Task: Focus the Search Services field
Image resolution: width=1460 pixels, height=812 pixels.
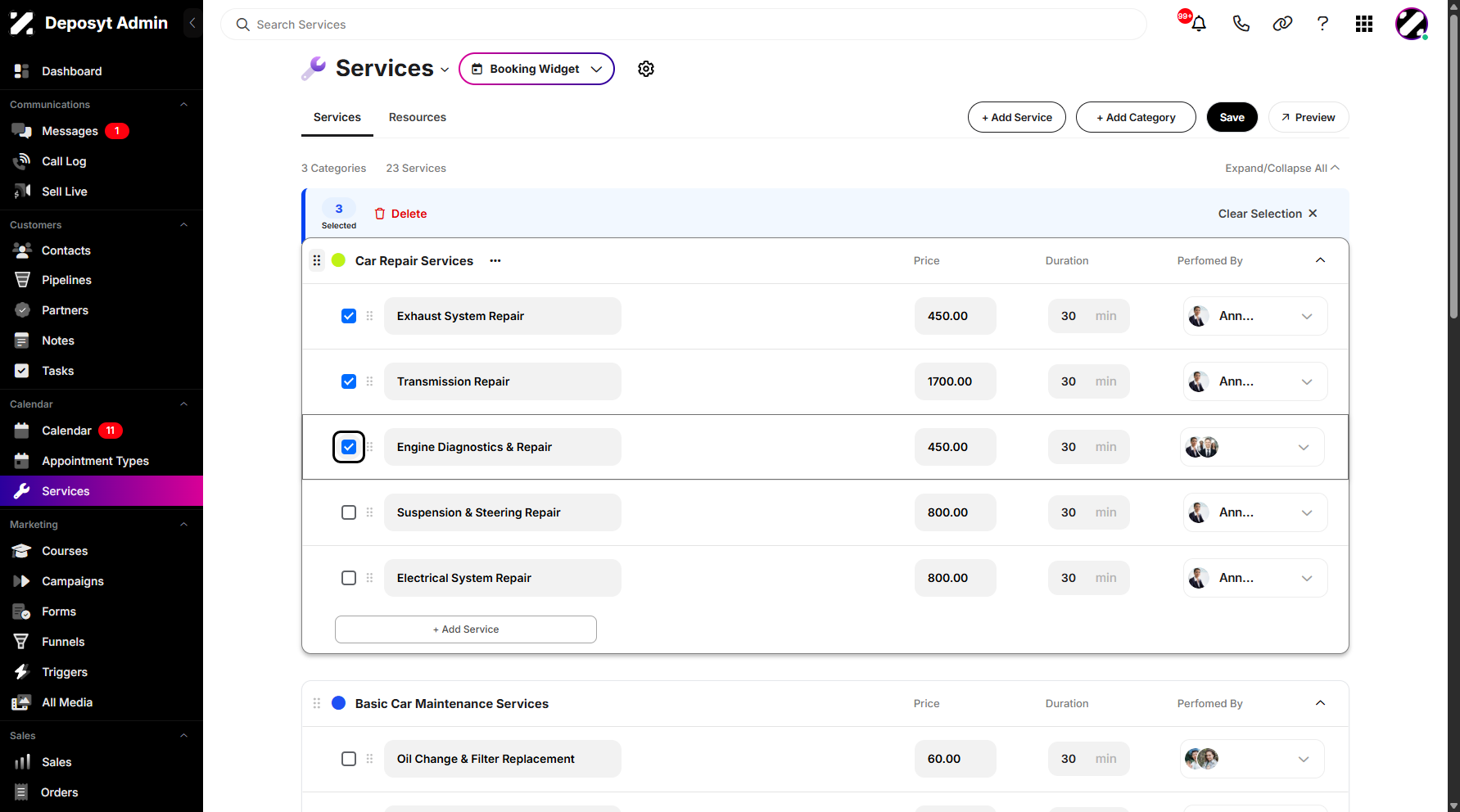Action: [x=683, y=25]
